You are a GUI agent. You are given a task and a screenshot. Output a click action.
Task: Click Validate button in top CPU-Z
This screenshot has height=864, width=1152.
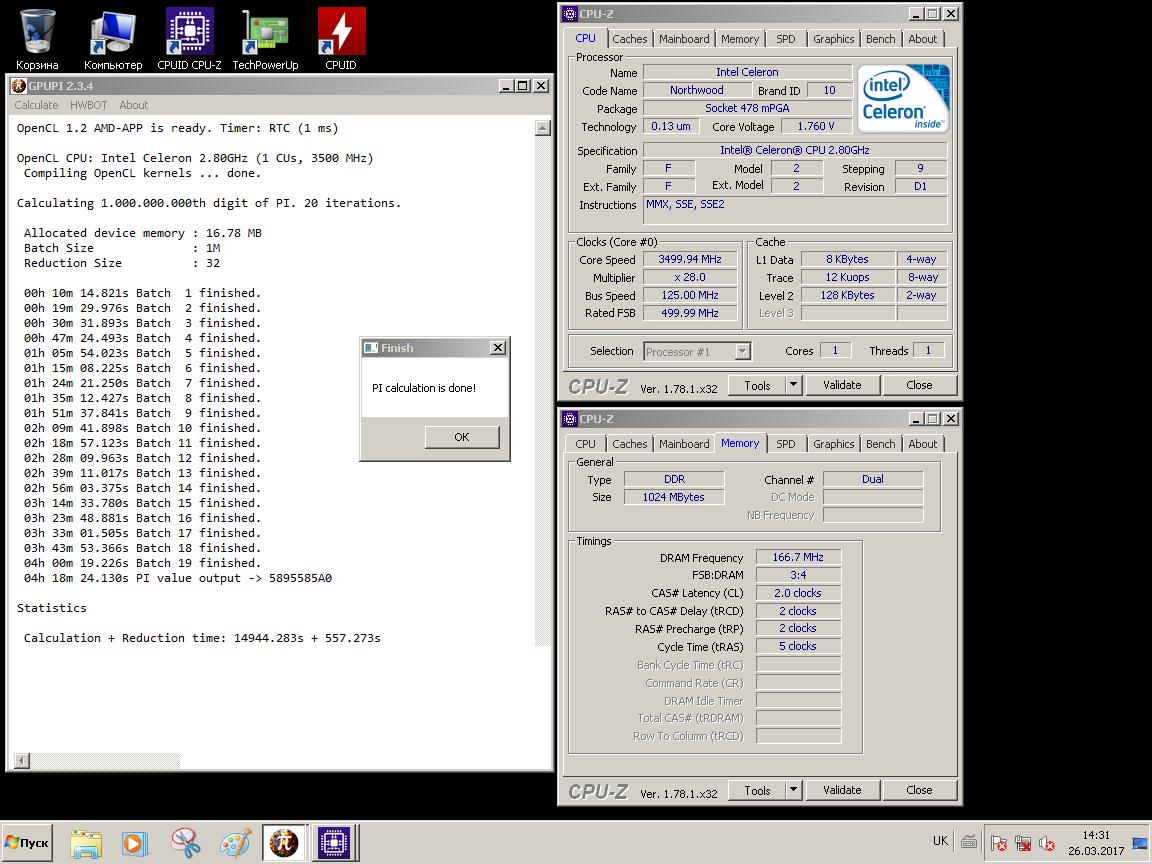842,385
